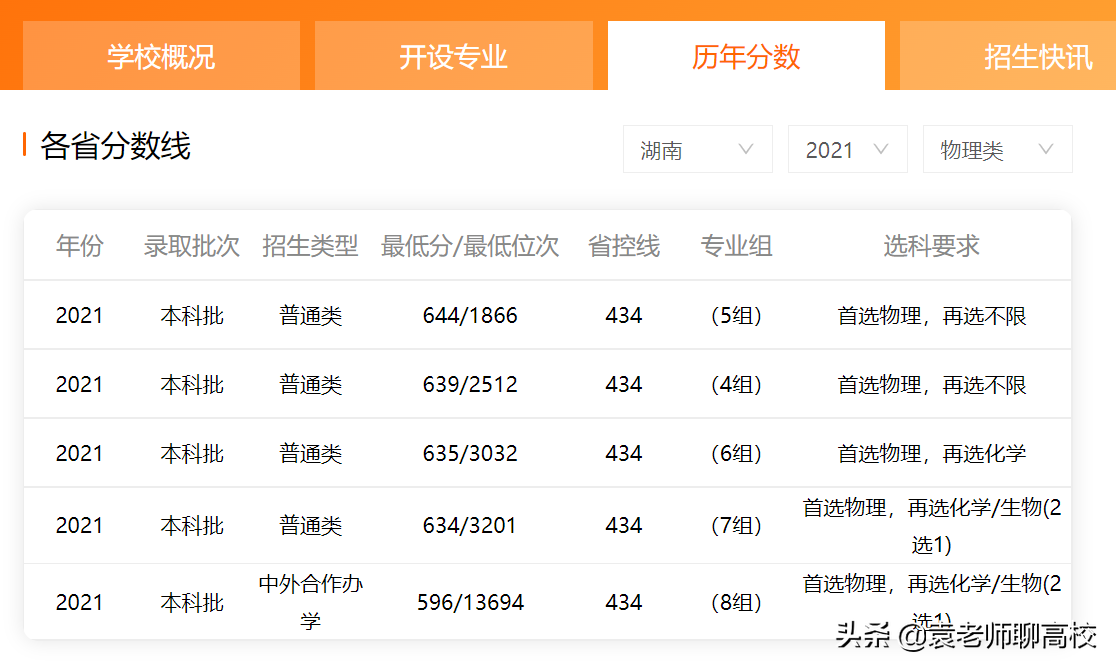Click the 2021 dropdown chevron arrow

pos(881,148)
